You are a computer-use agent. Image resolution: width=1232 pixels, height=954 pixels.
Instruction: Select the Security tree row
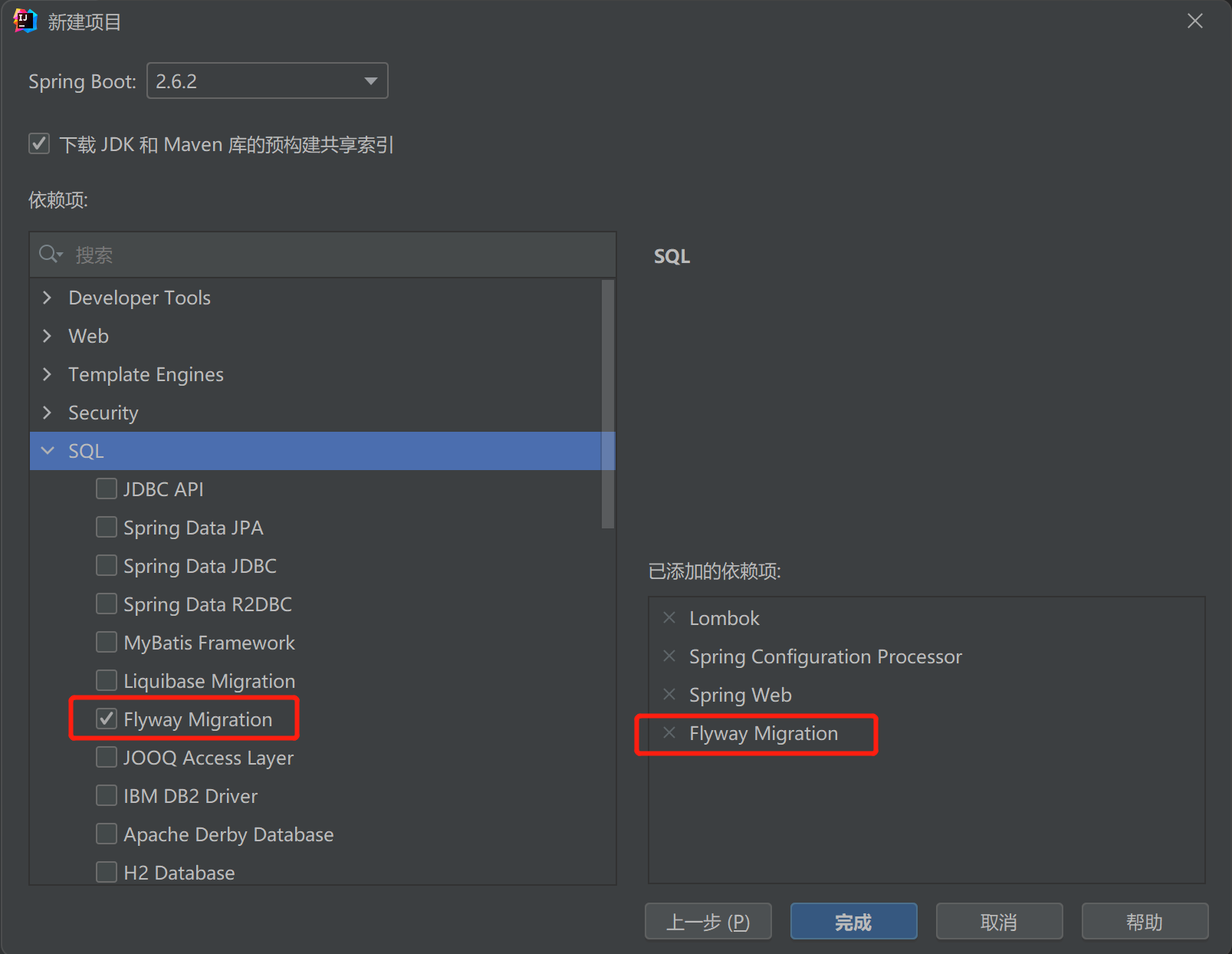tap(316, 413)
